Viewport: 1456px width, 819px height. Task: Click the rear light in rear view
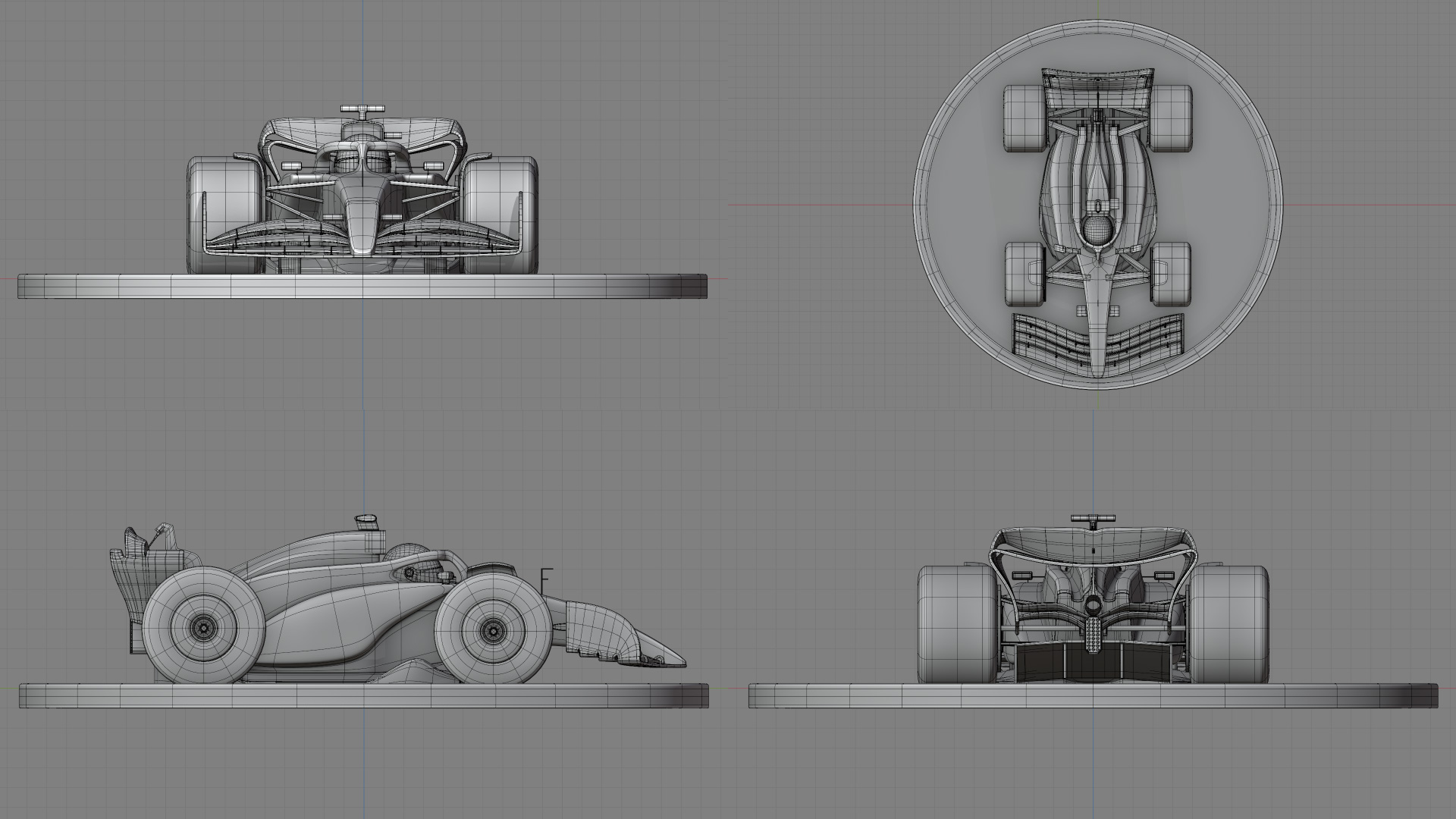coord(1093,634)
